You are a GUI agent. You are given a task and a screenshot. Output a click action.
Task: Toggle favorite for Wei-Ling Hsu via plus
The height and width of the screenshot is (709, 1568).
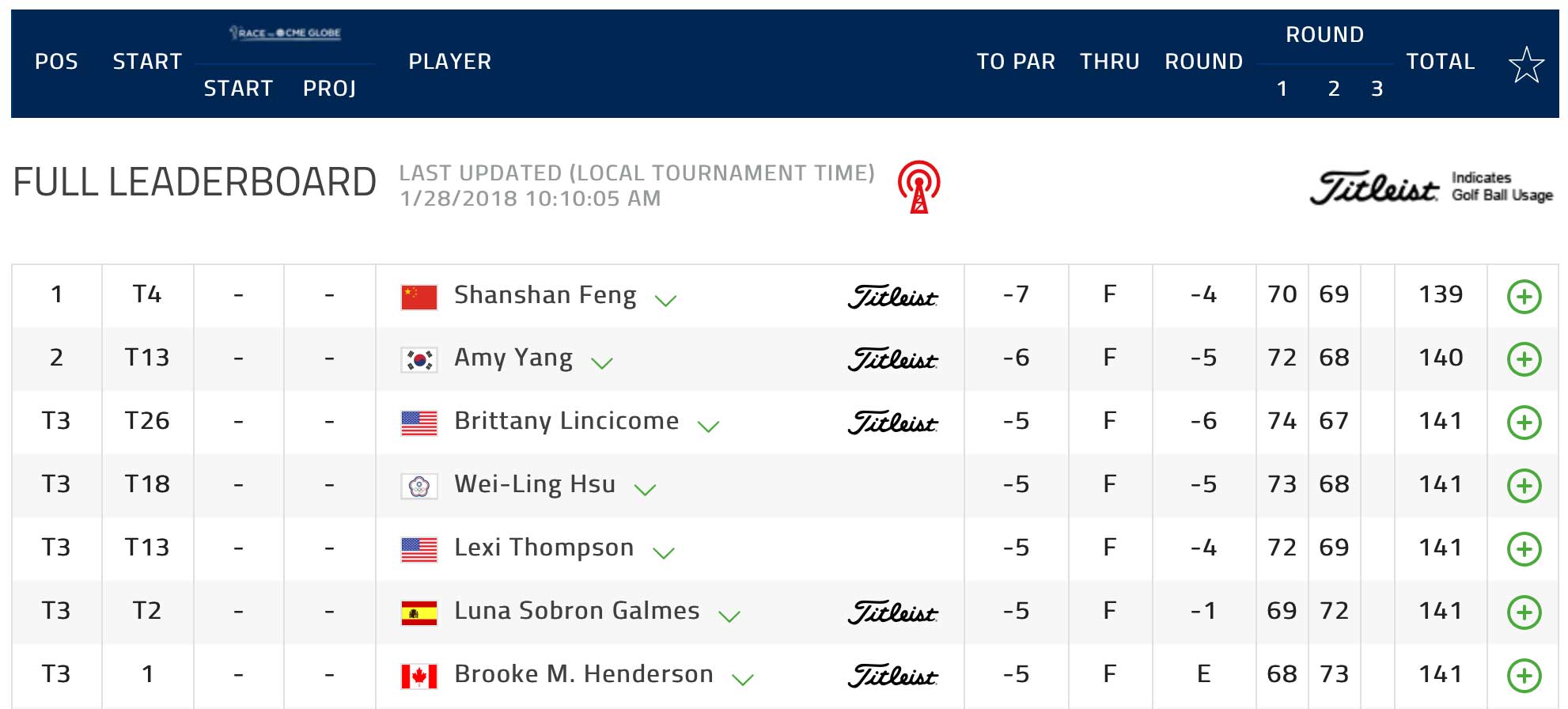pos(1524,486)
